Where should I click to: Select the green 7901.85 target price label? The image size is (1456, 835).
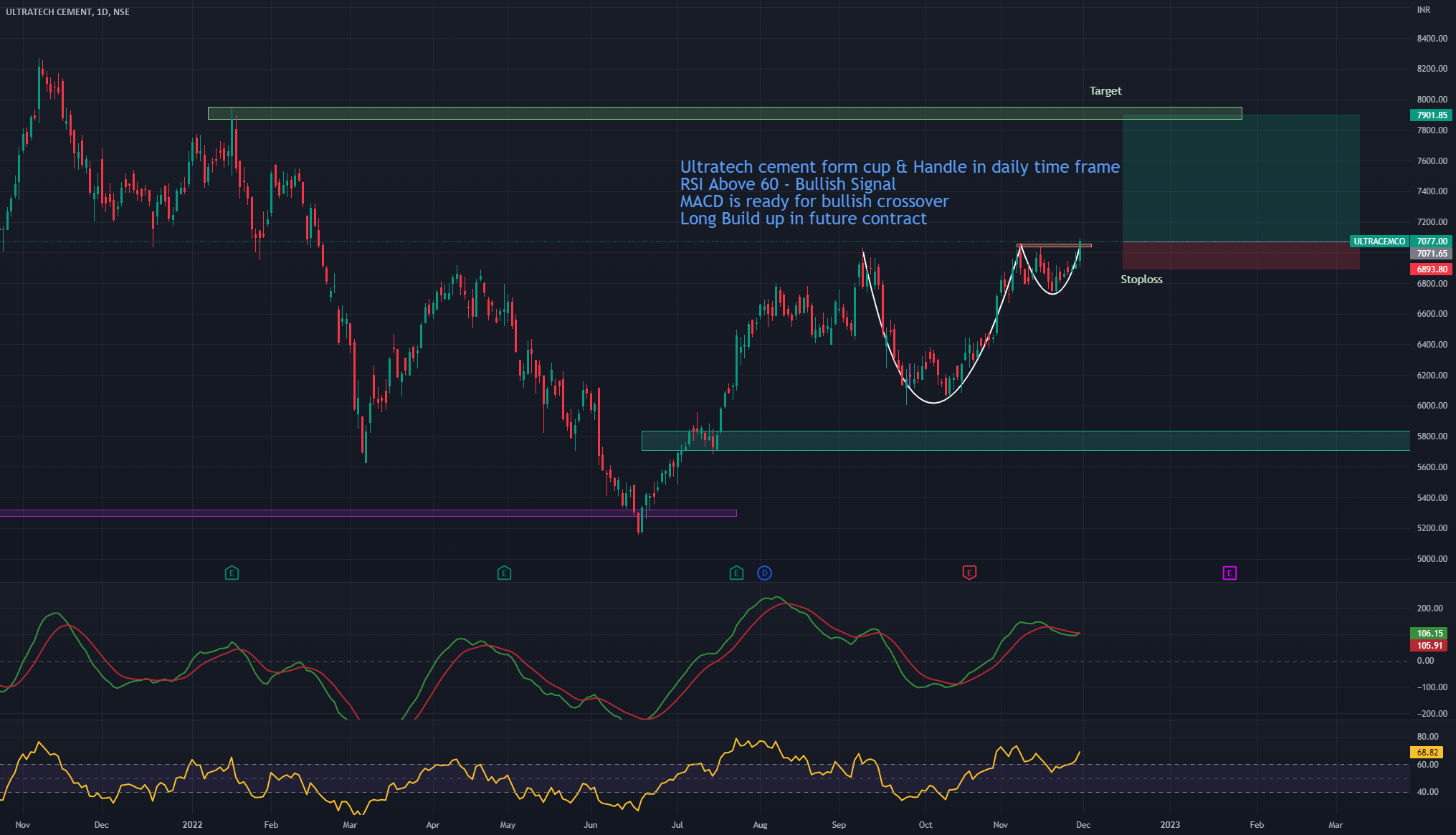click(x=1431, y=115)
